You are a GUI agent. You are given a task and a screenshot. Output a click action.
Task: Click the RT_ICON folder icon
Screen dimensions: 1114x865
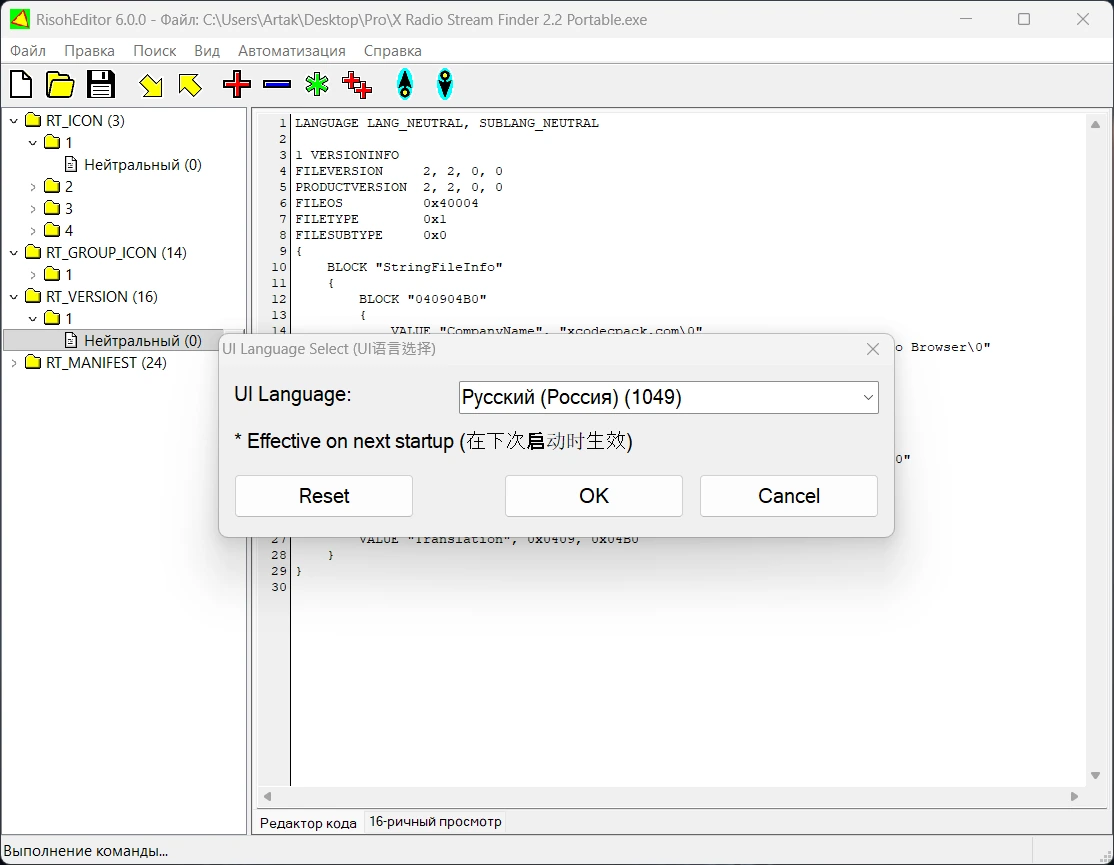[33, 119]
